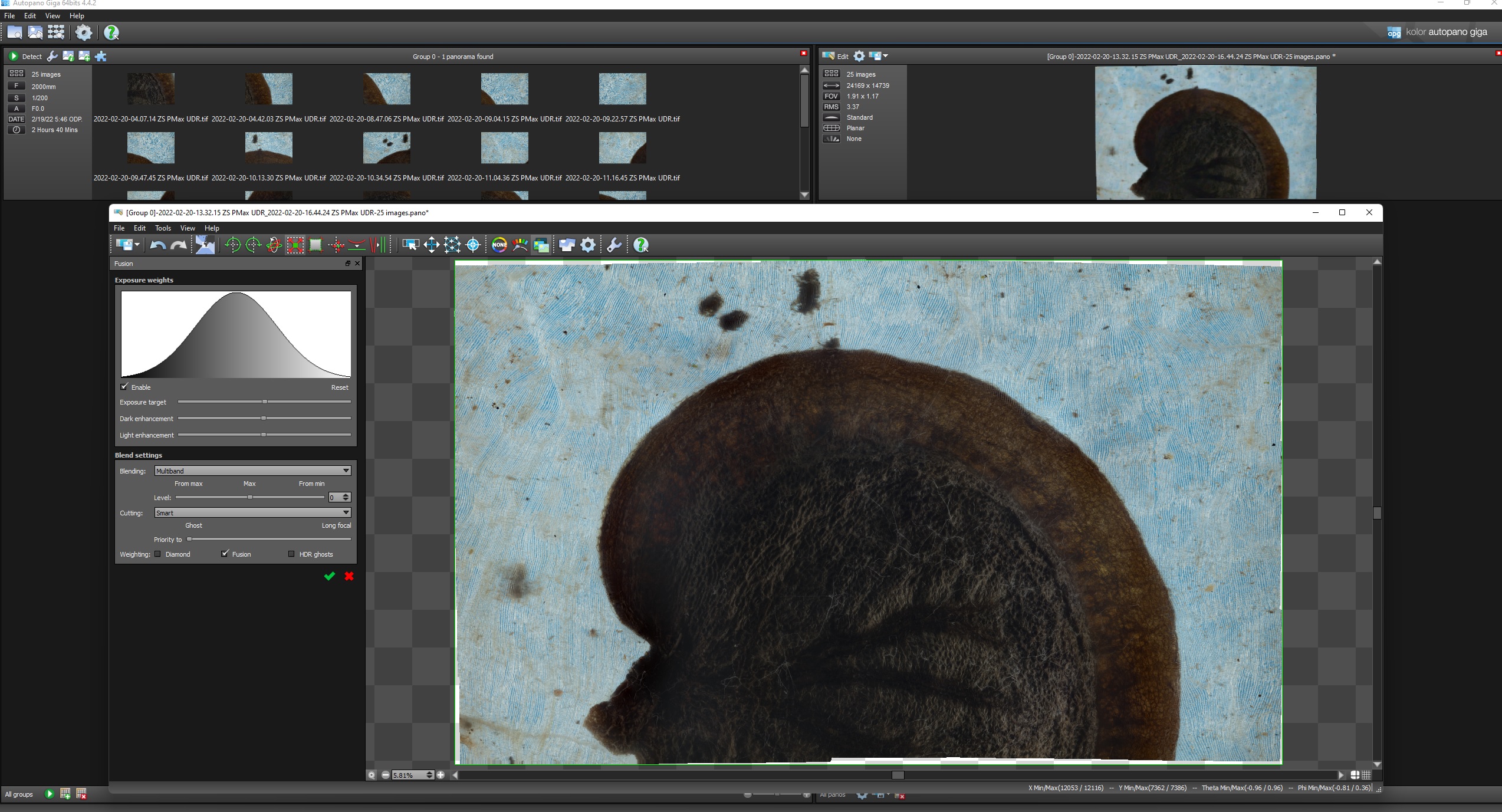Check the HDR ghosts checkbox

coord(291,554)
